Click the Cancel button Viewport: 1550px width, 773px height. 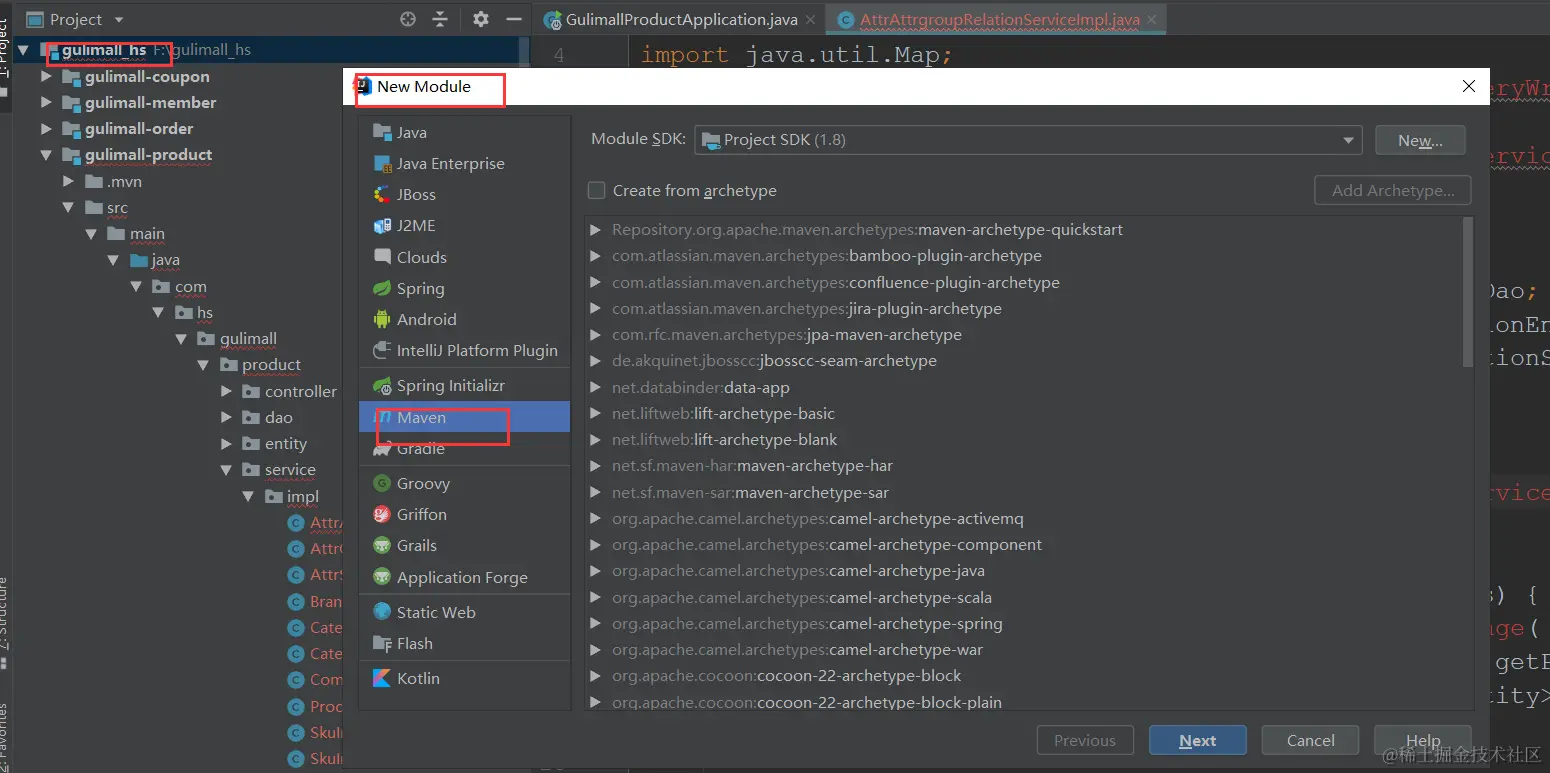click(x=1310, y=741)
